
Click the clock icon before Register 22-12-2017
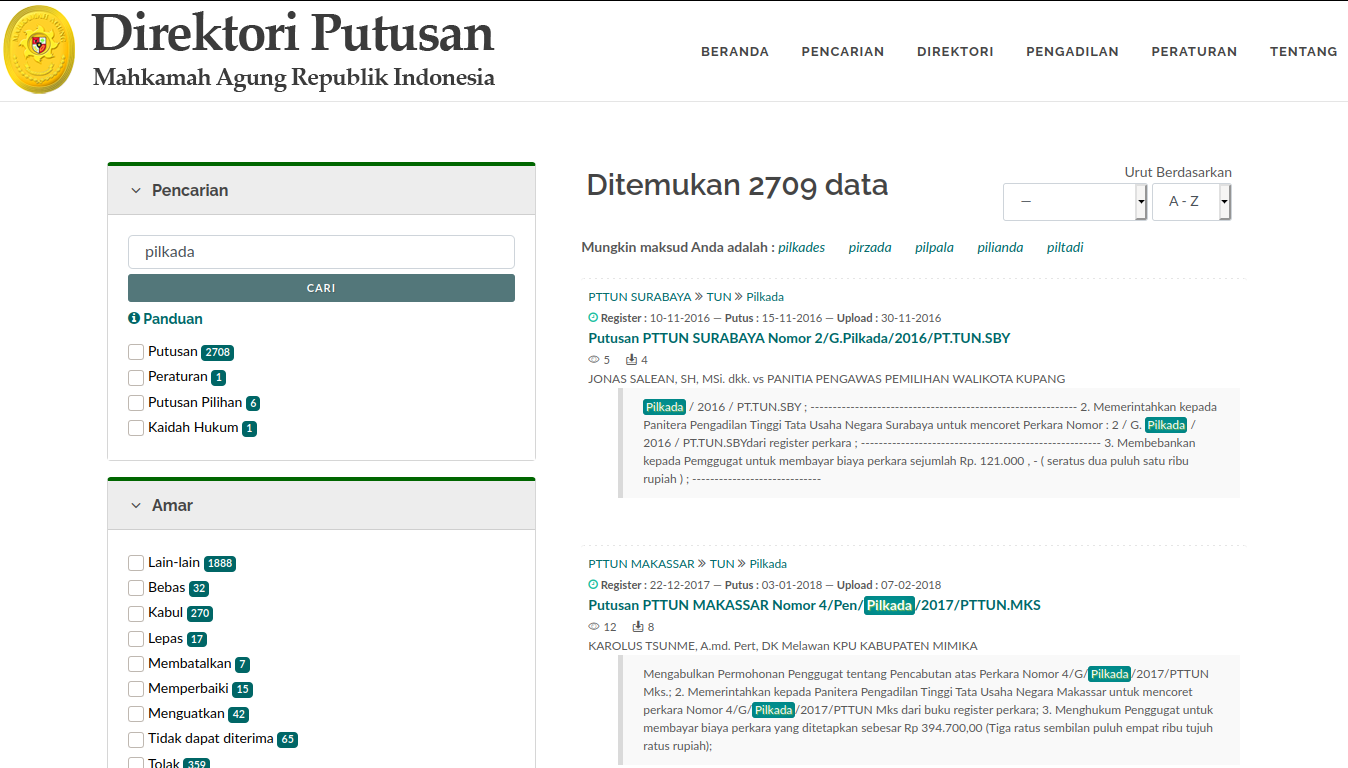coord(593,585)
